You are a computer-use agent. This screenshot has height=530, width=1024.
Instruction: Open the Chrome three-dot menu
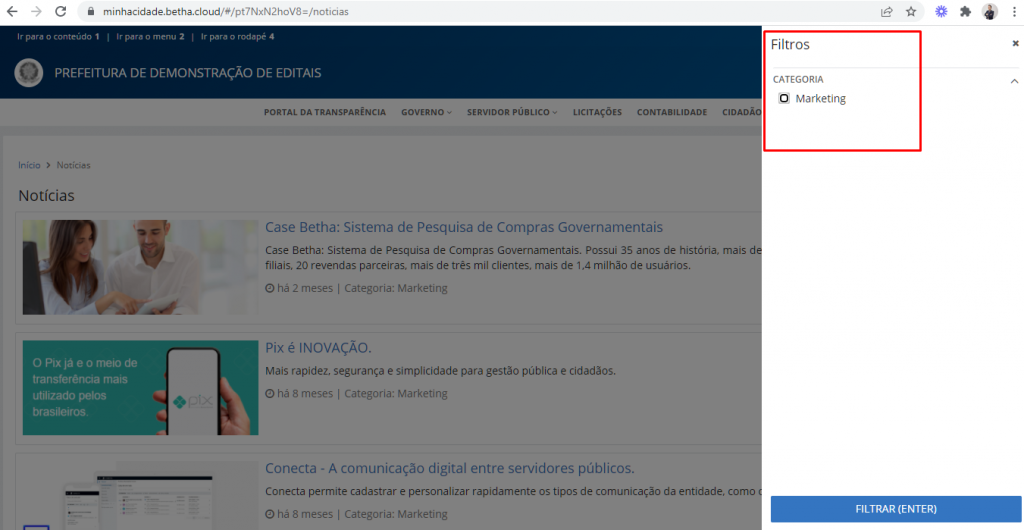click(x=1013, y=12)
